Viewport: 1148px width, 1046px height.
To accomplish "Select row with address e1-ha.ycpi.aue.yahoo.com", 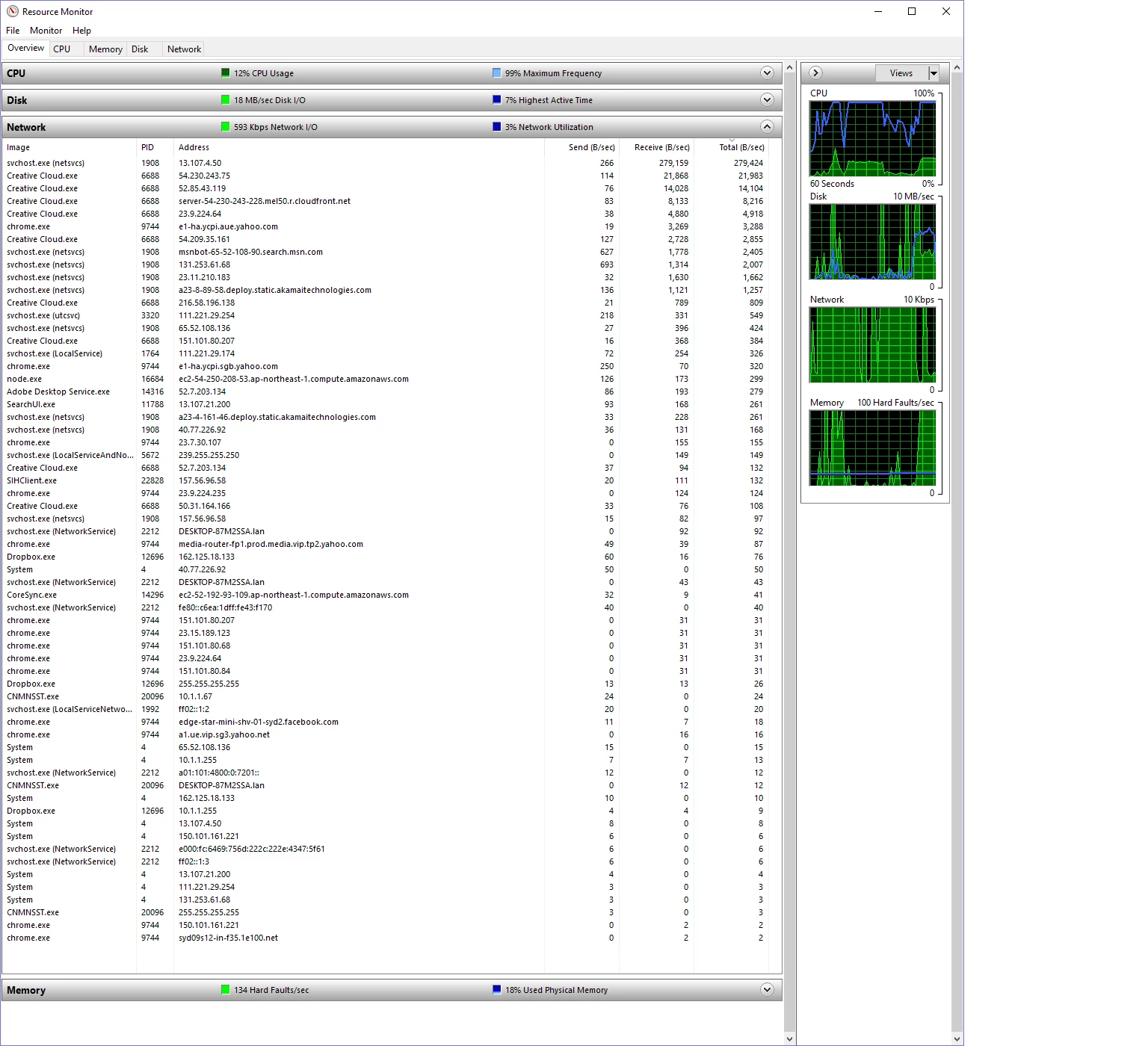I will (x=386, y=226).
